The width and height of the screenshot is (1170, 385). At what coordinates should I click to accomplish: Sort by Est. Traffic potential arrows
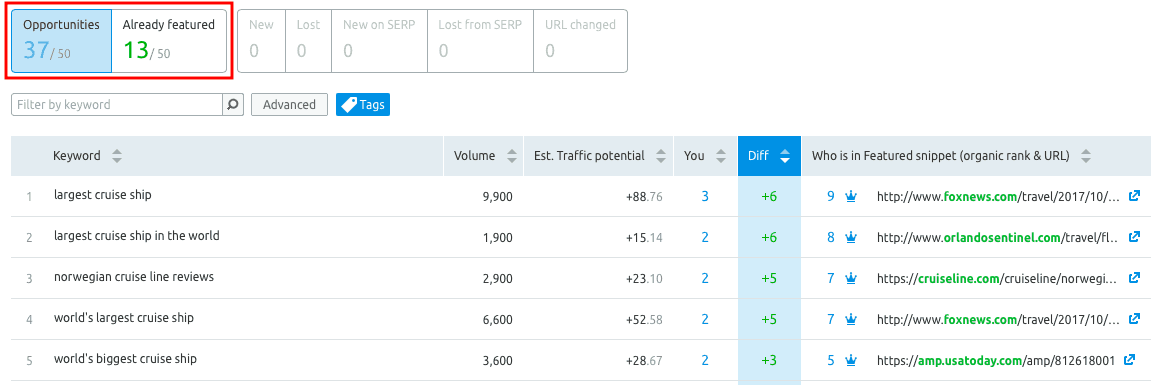(660, 156)
